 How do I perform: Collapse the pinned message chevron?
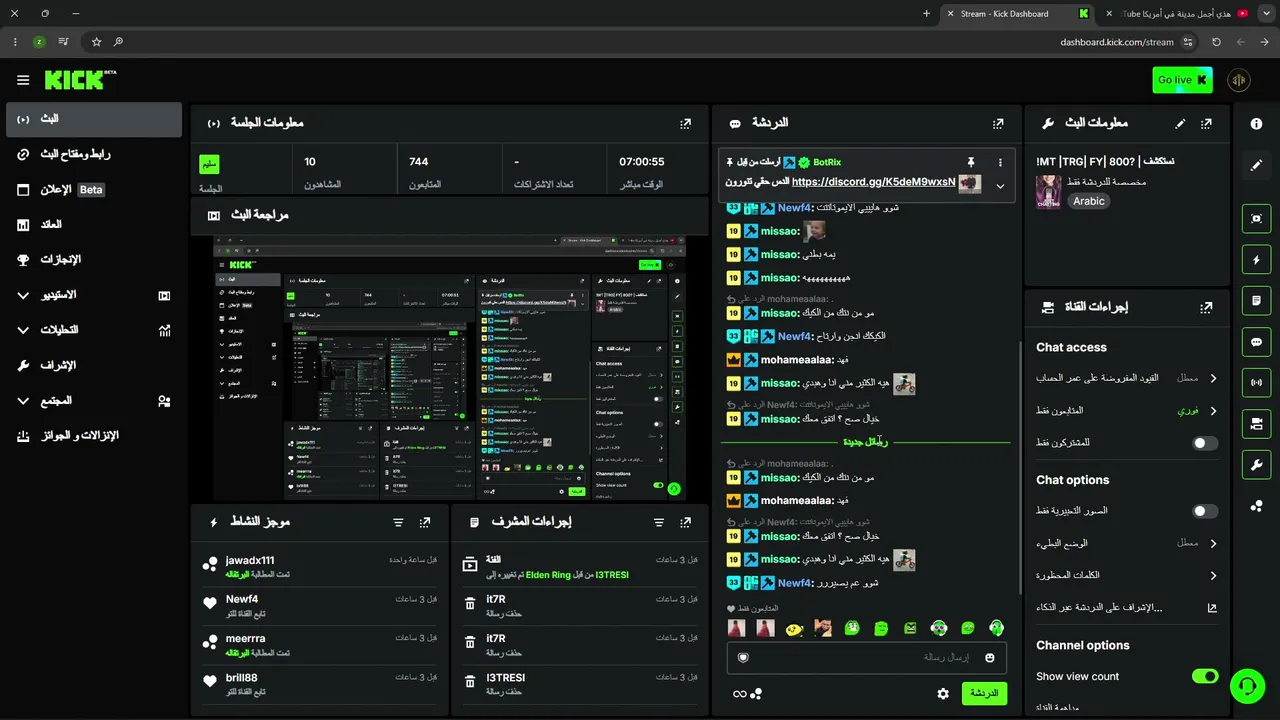click(x=1000, y=186)
